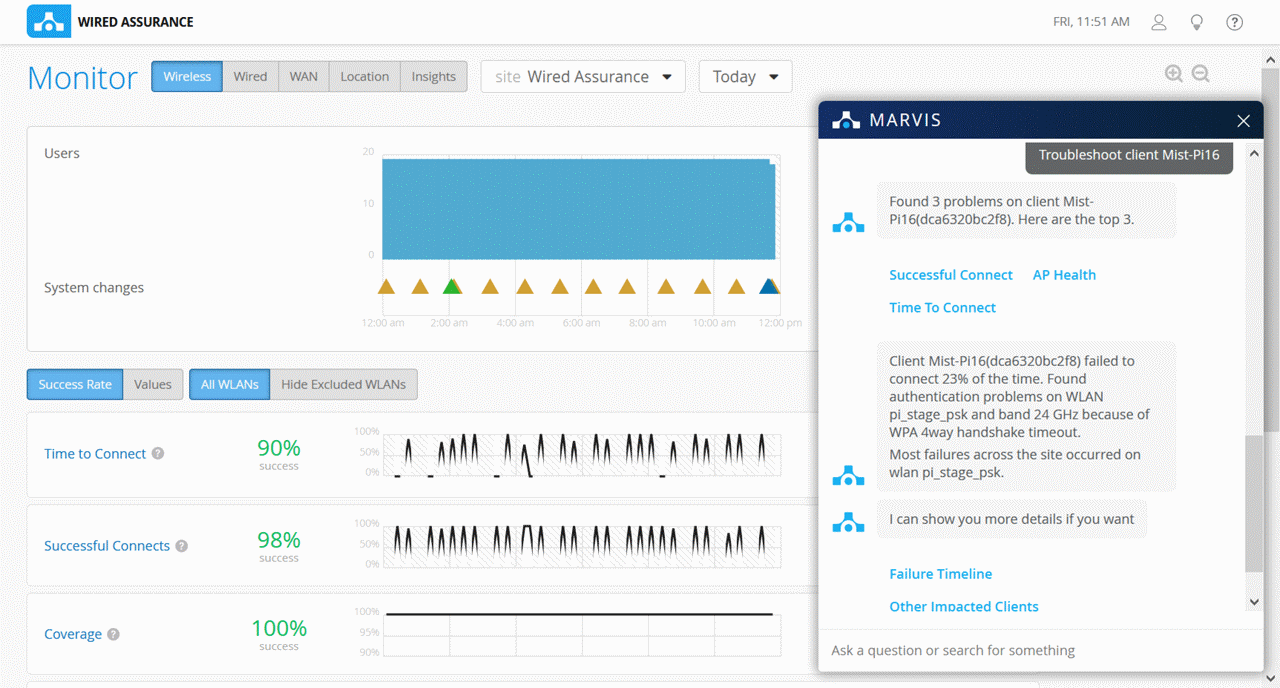The image size is (1280, 688).
Task: Click help icon next to Time to Connect
Action: point(158,454)
